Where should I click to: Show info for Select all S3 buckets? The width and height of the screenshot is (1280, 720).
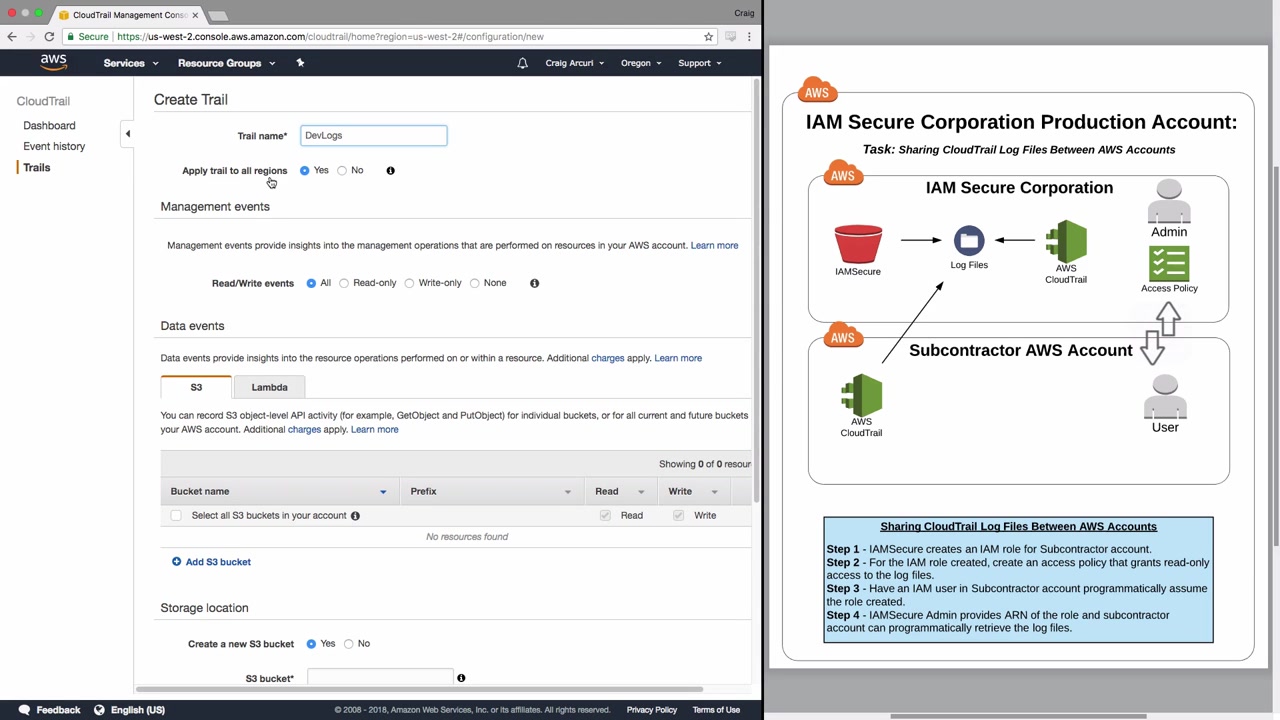click(355, 516)
